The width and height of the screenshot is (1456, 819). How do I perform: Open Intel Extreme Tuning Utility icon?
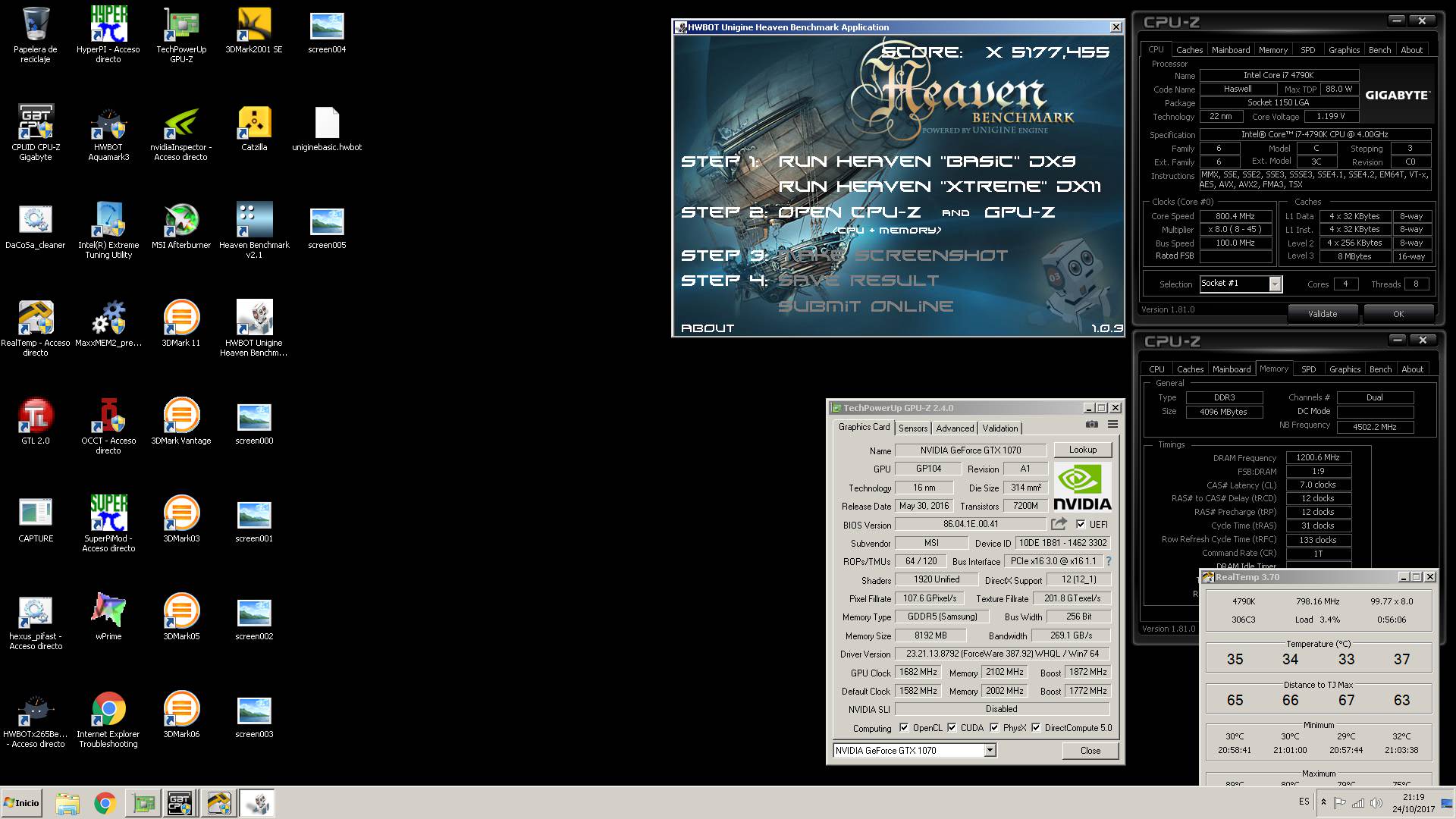click(108, 230)
